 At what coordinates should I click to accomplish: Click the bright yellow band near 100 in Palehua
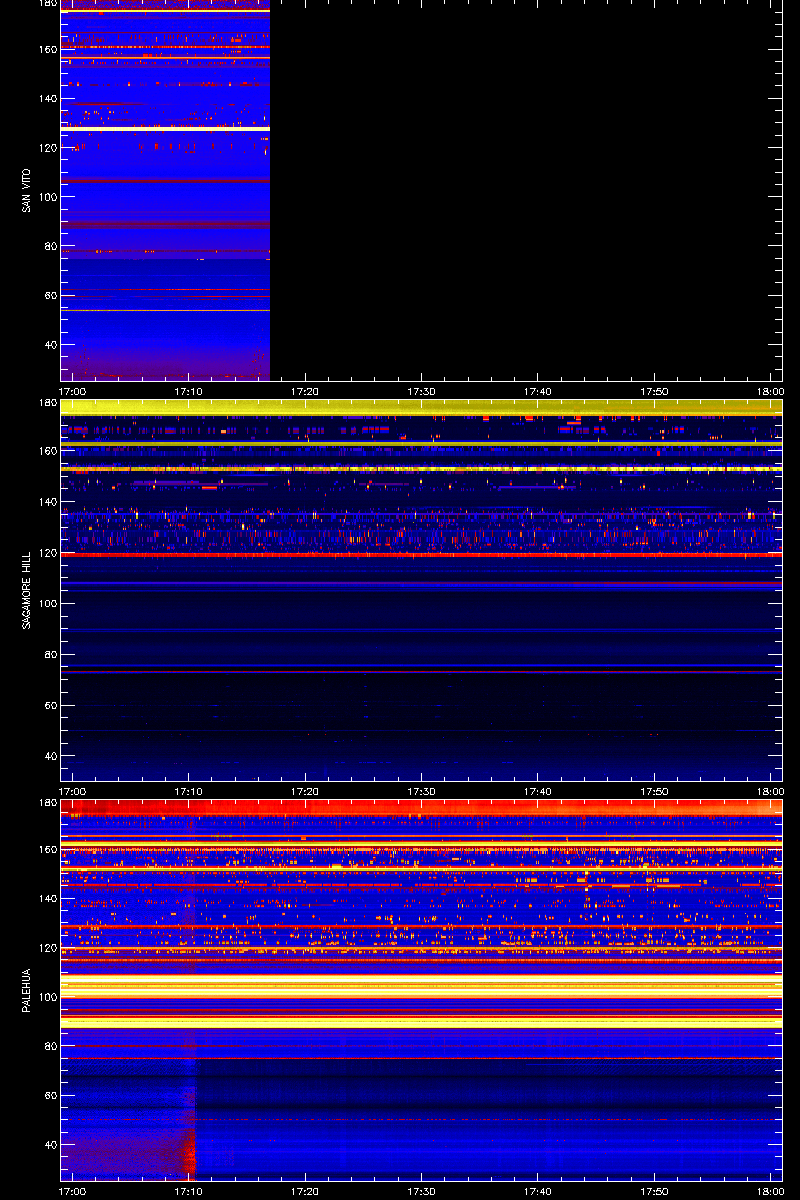coord(421,989)
